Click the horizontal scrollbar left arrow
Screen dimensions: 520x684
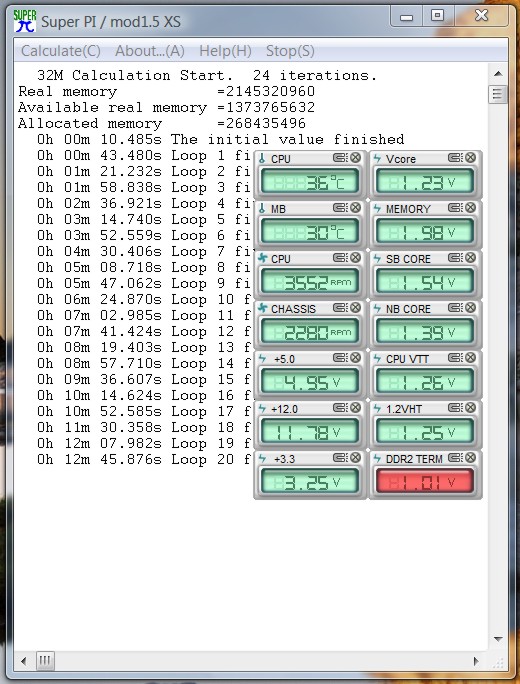click(x=23, y=661)
